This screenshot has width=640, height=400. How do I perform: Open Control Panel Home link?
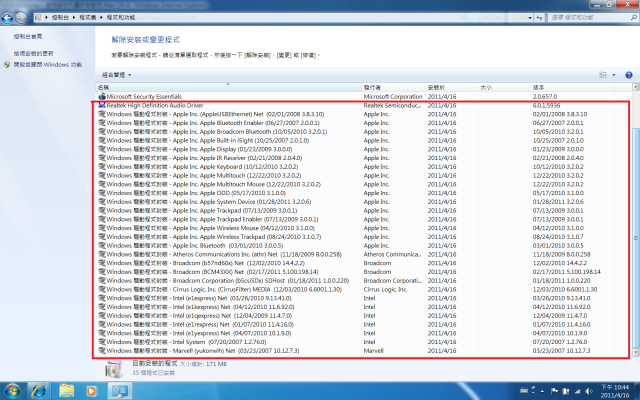28,36
